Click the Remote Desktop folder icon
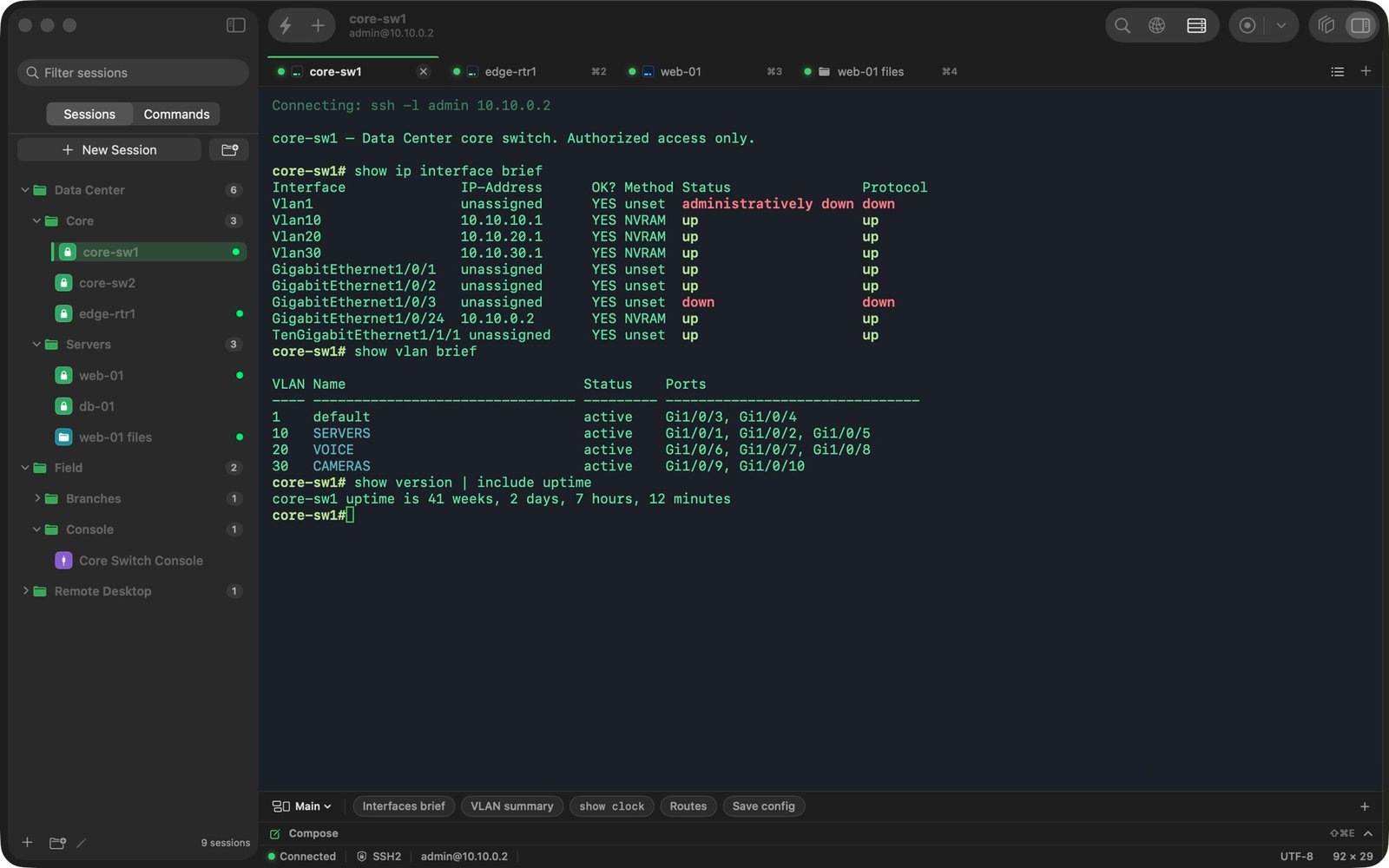The width and height of the screenshot is (1389, 868). pyautogui.click(x=40, y=591)
